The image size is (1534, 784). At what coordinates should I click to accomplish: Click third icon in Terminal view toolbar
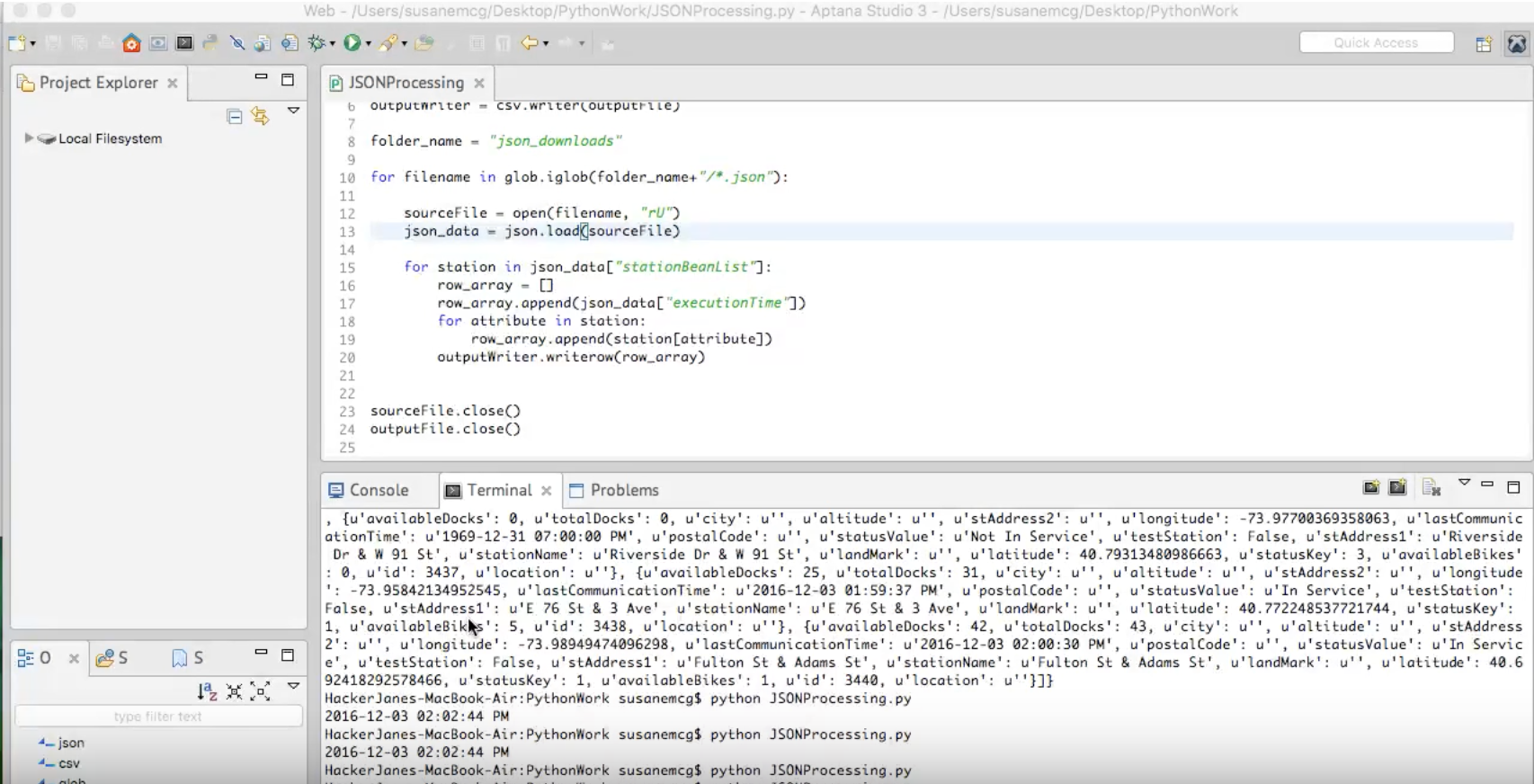pos(1431,488)
